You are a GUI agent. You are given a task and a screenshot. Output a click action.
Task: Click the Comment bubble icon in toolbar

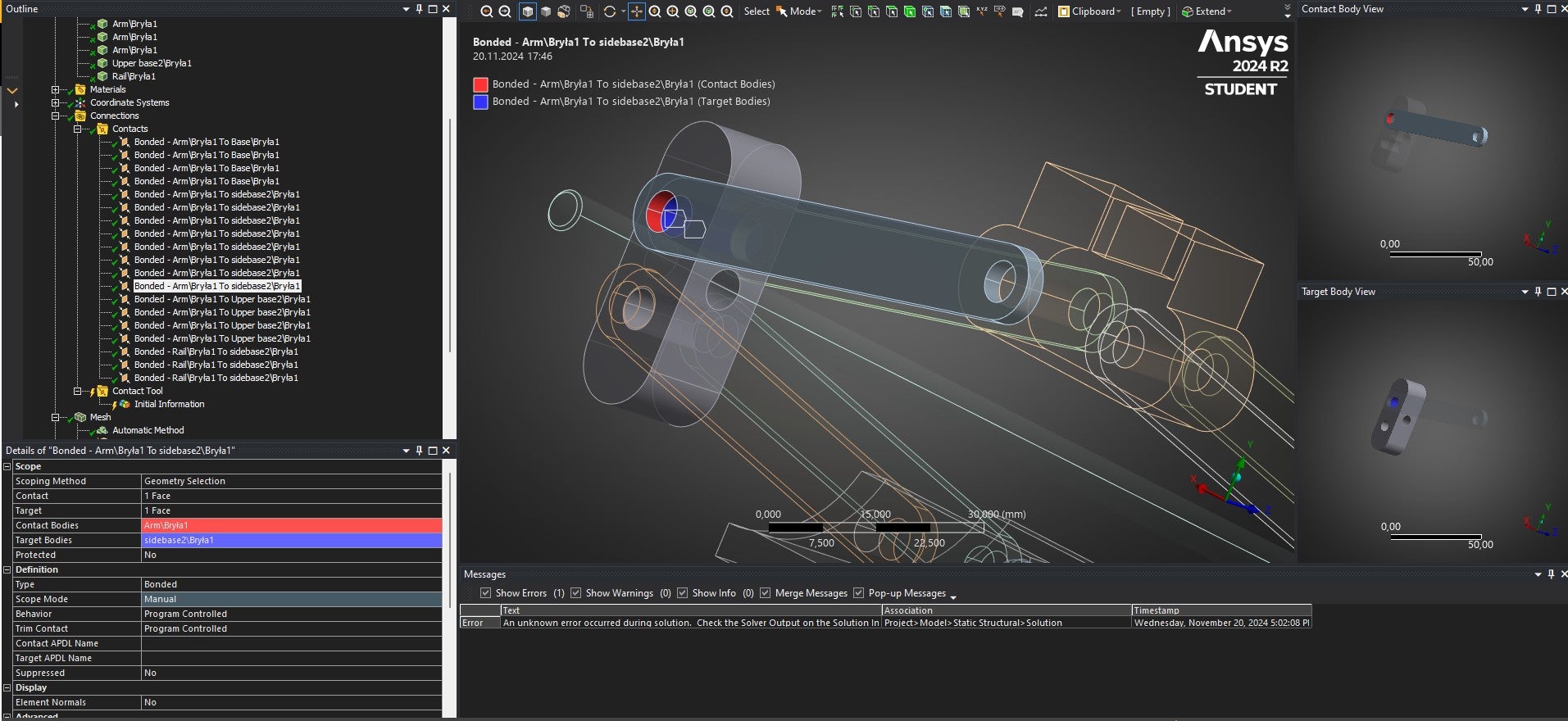click(1017, 11)
